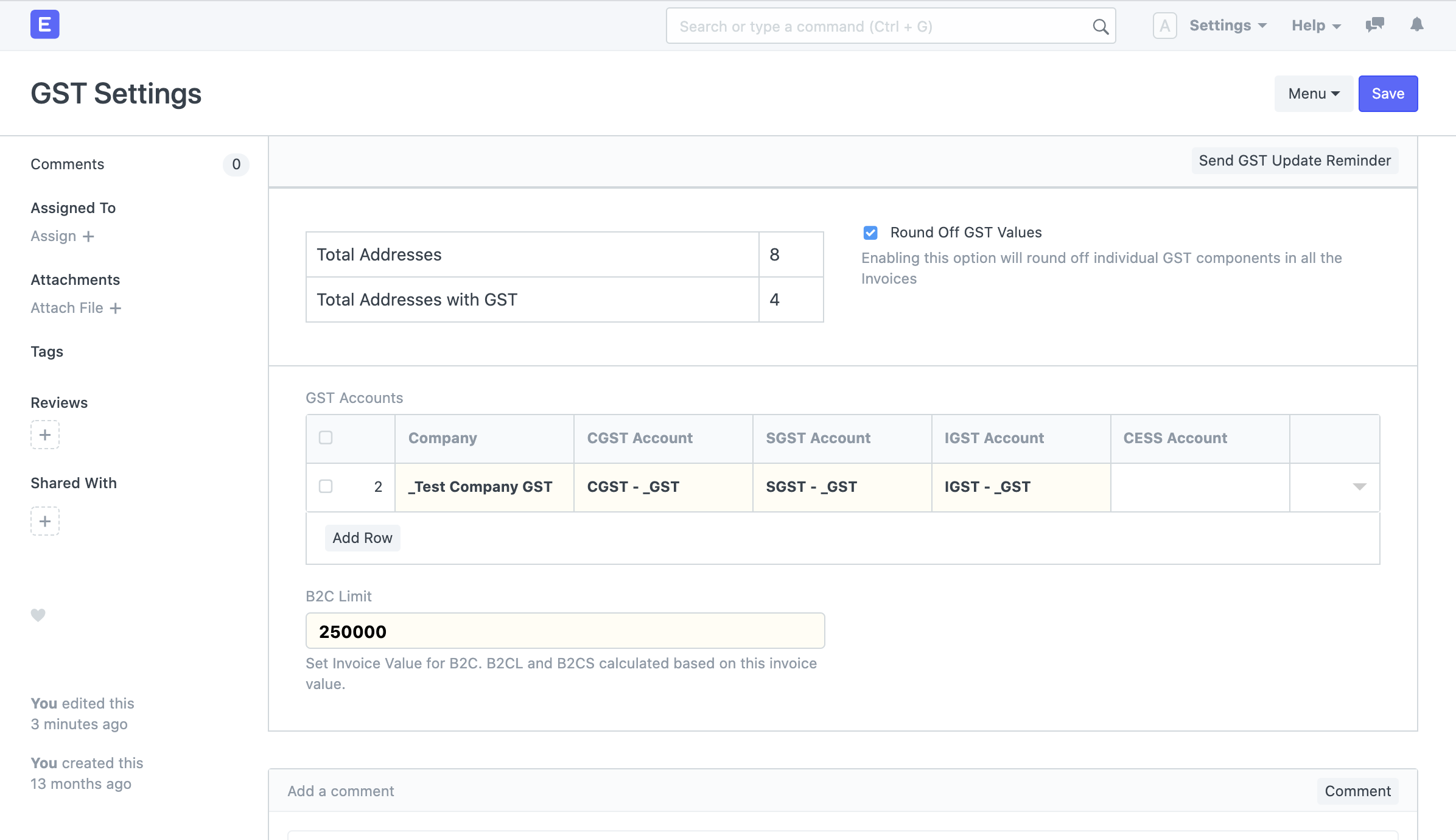Open the notifications bell icon
The image size is (1456, 840).
[1417, 25]
